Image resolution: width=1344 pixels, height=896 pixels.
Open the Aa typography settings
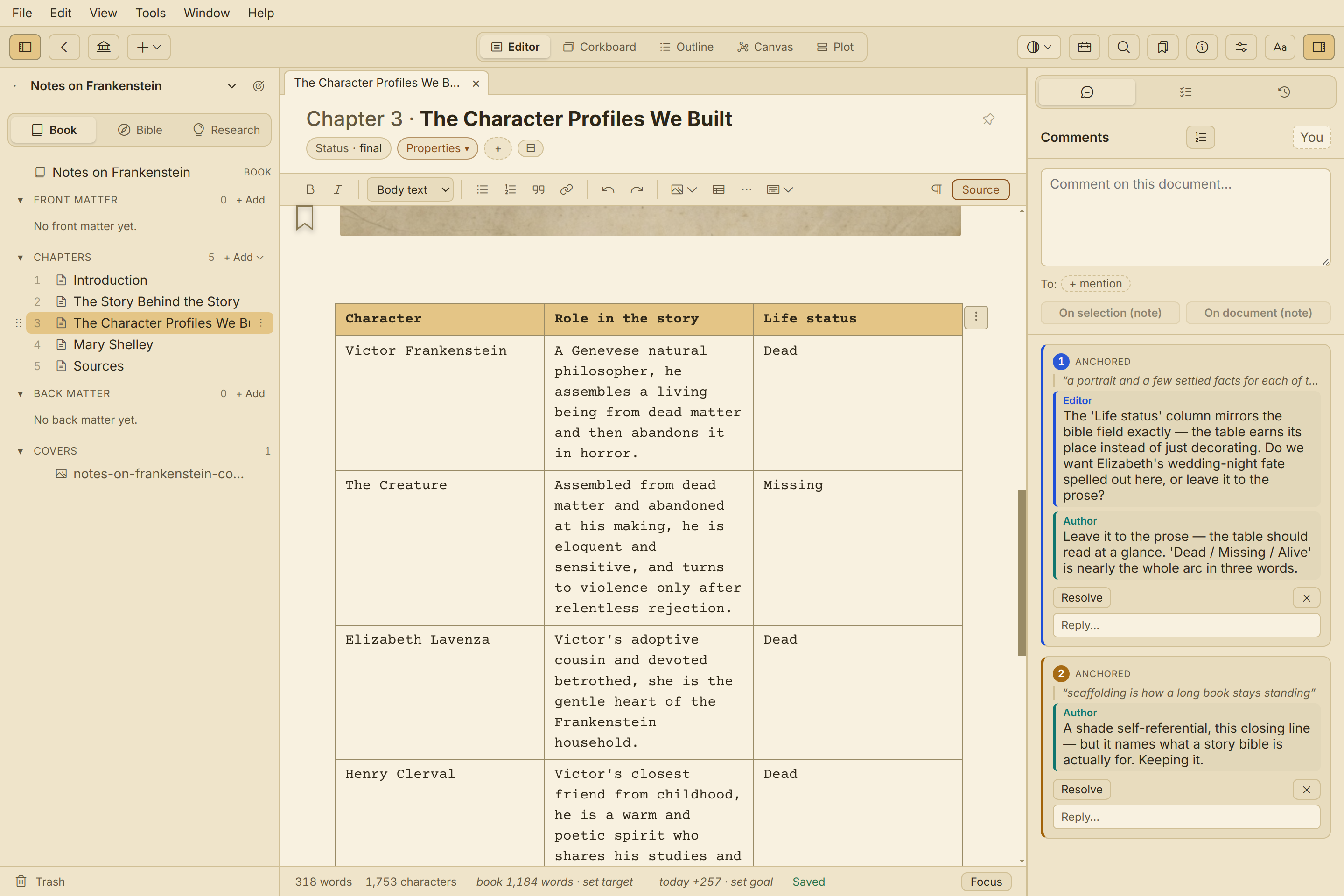[1280, 47]
